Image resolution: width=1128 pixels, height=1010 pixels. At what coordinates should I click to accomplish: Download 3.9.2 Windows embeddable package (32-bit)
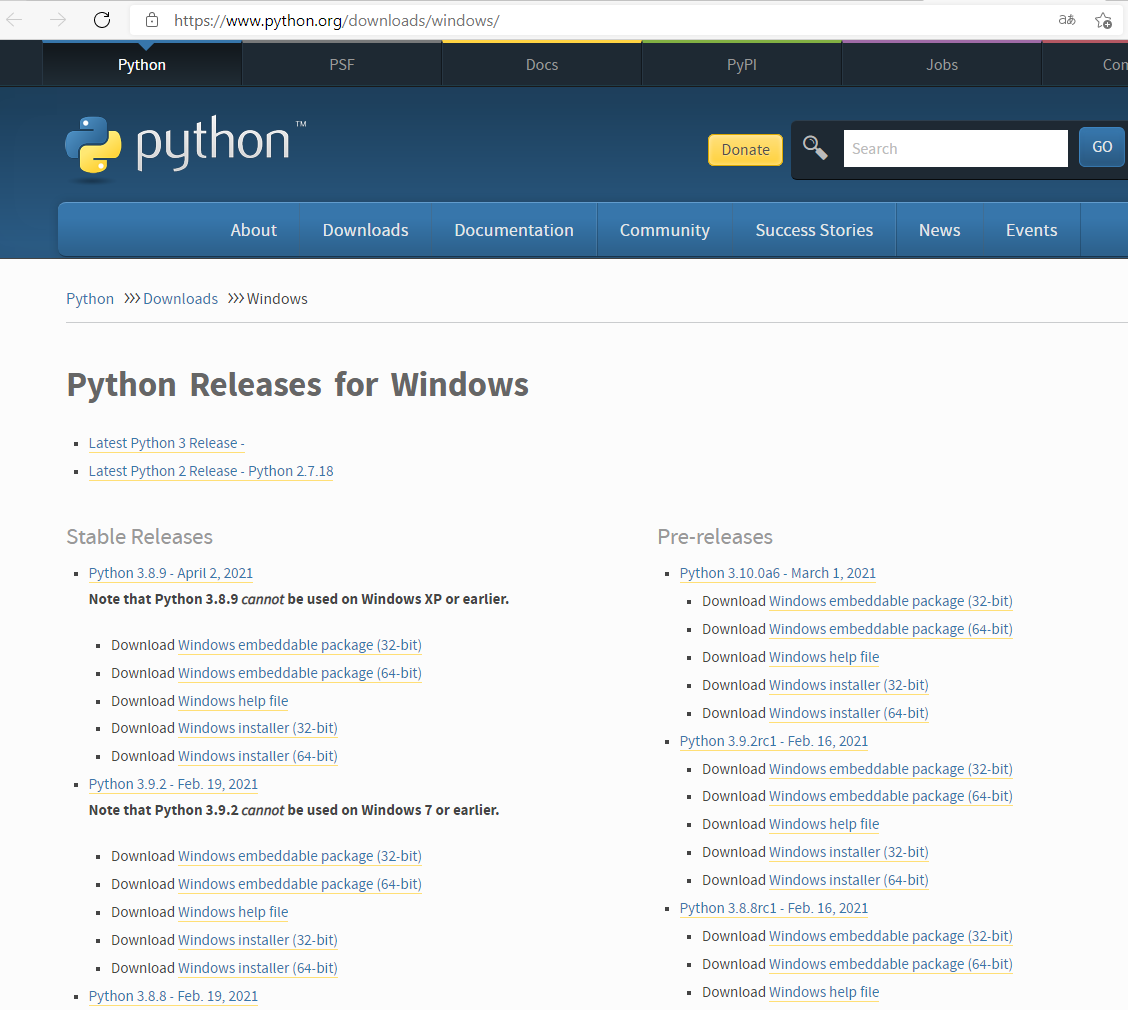299,857
